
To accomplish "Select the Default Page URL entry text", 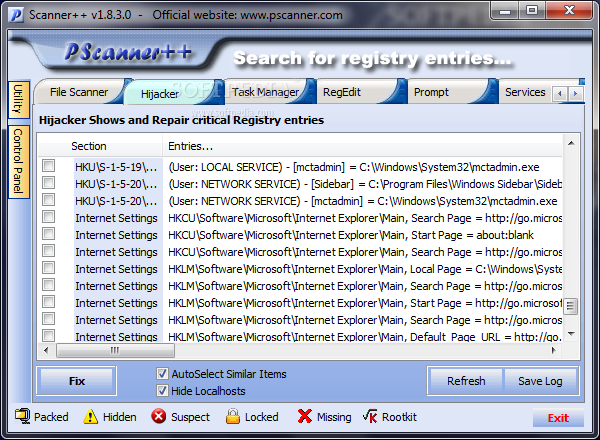I will 365,337.
